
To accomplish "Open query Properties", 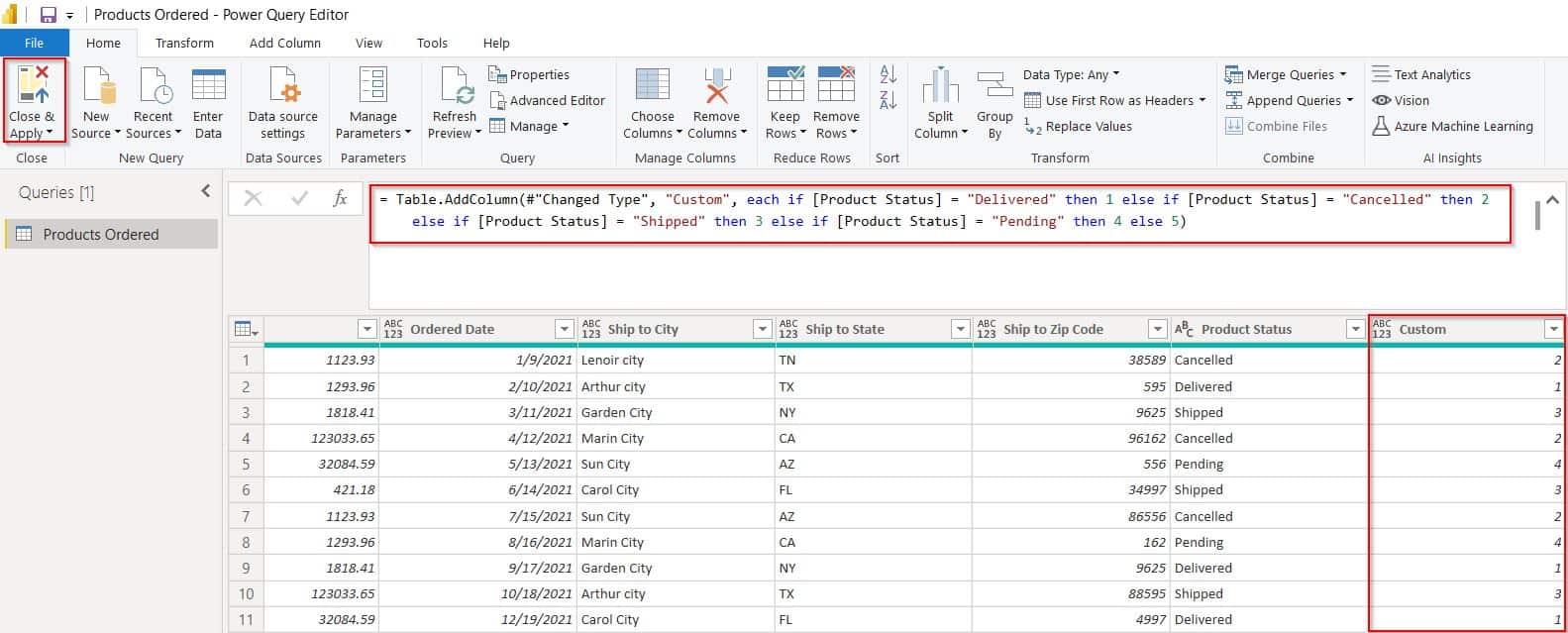I will tap(529, 74).
